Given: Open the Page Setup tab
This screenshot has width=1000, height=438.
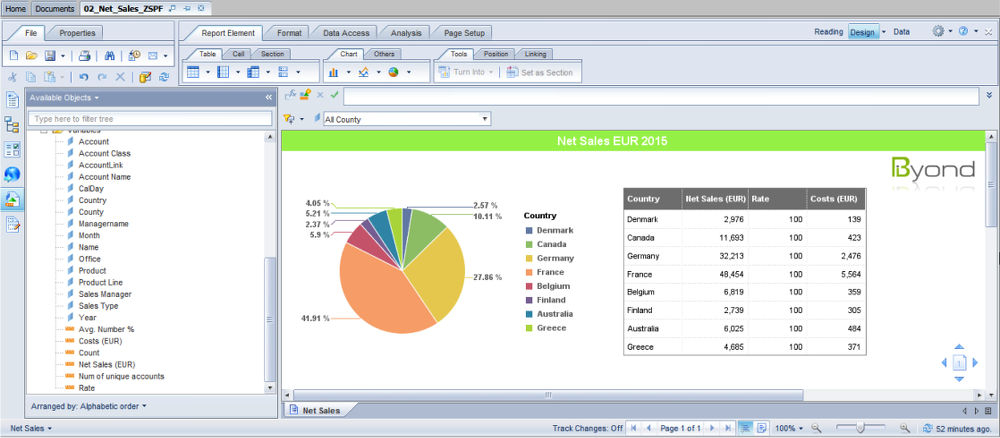Looking at the screenshot, I should point(464,33).
